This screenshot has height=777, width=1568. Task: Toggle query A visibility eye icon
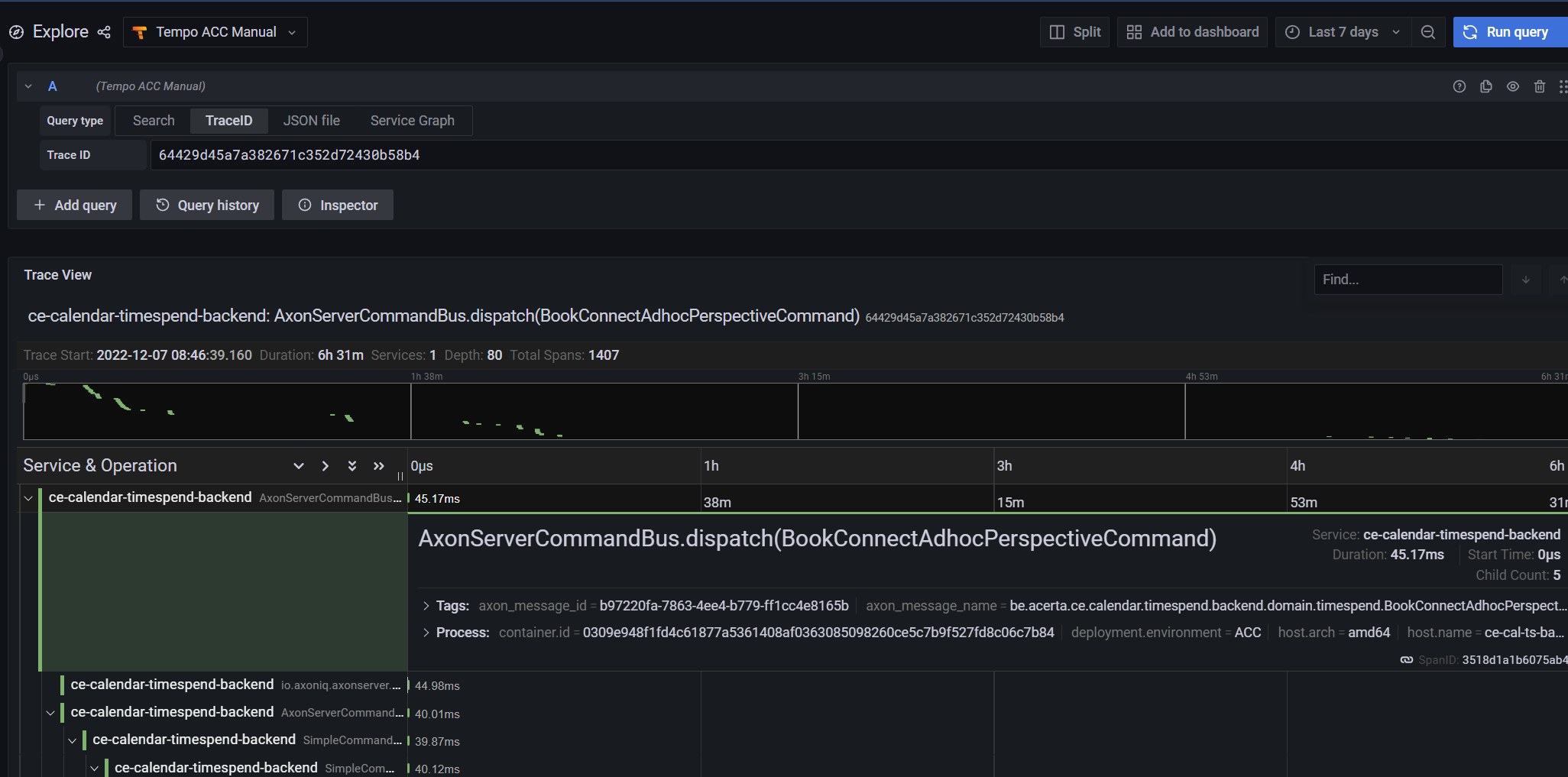click(1512, 86)
